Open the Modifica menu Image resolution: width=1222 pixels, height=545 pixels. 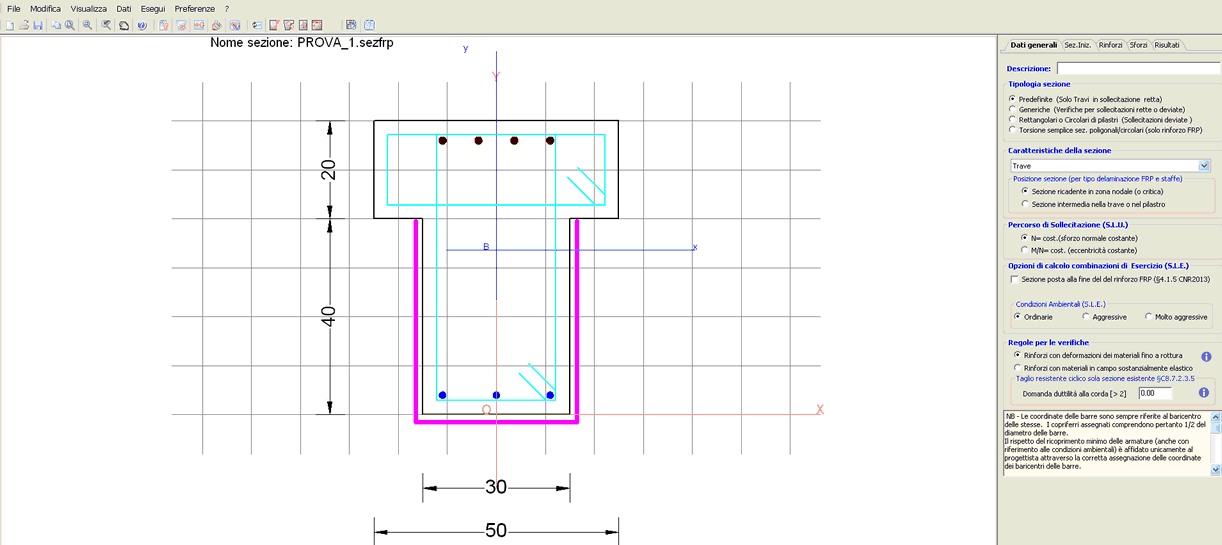point(45,8)
